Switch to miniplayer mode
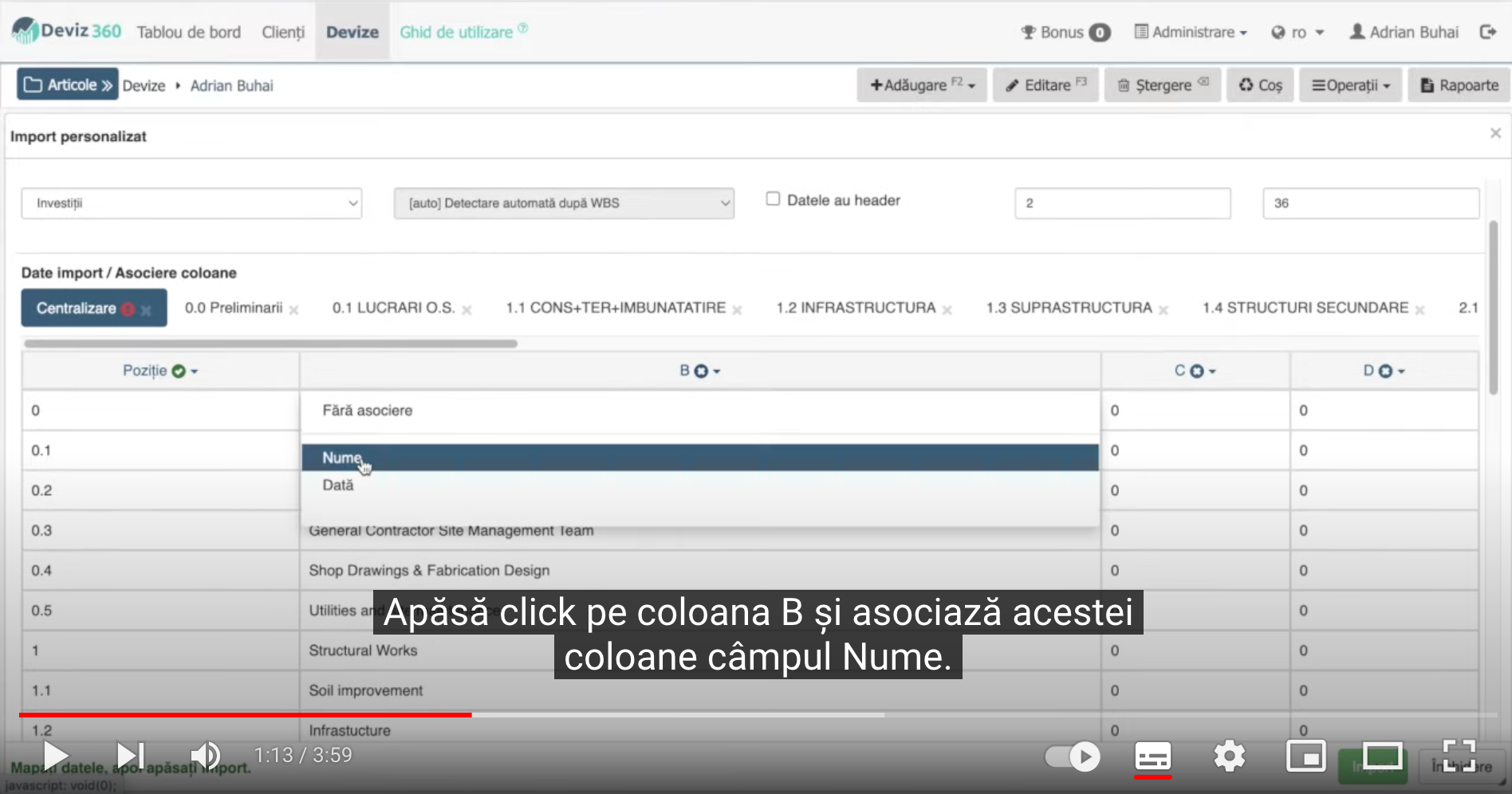The height and width of the screenshot is (794, 1512). (x=1305, y=756)
